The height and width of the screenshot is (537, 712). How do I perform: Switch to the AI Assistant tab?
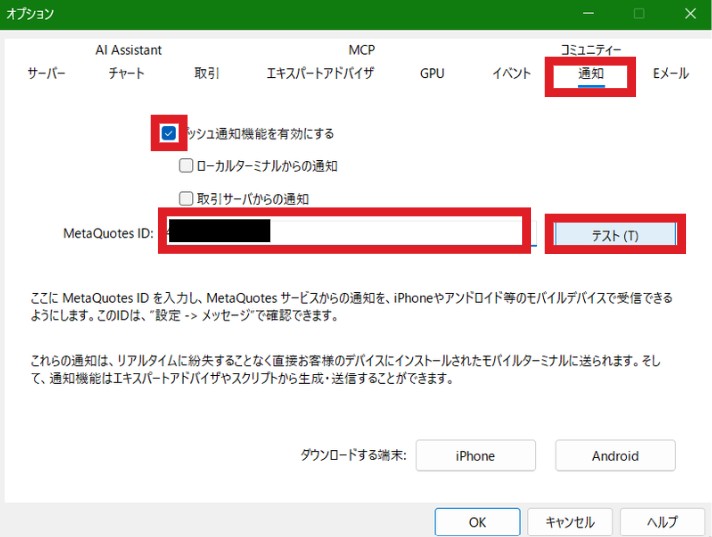tap(129, 50)
